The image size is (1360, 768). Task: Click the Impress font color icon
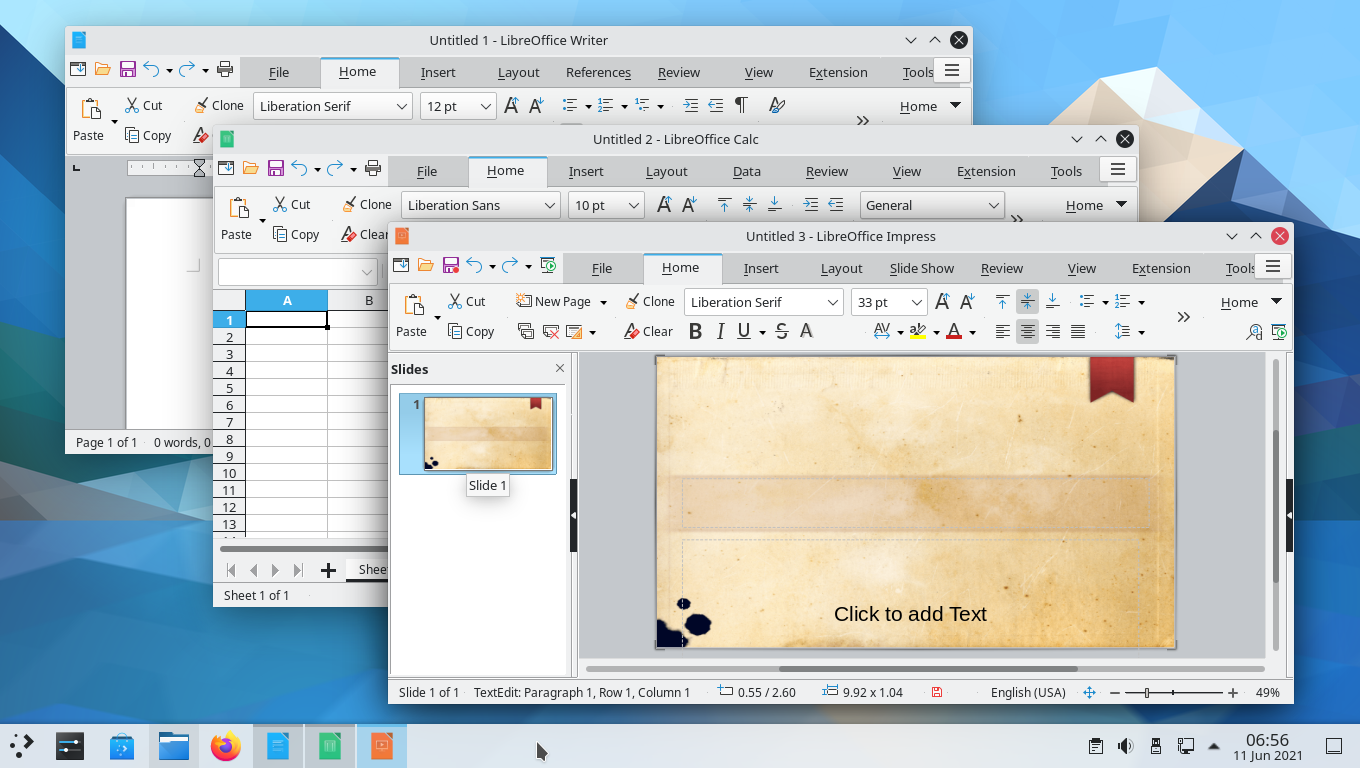pos(954,331)
